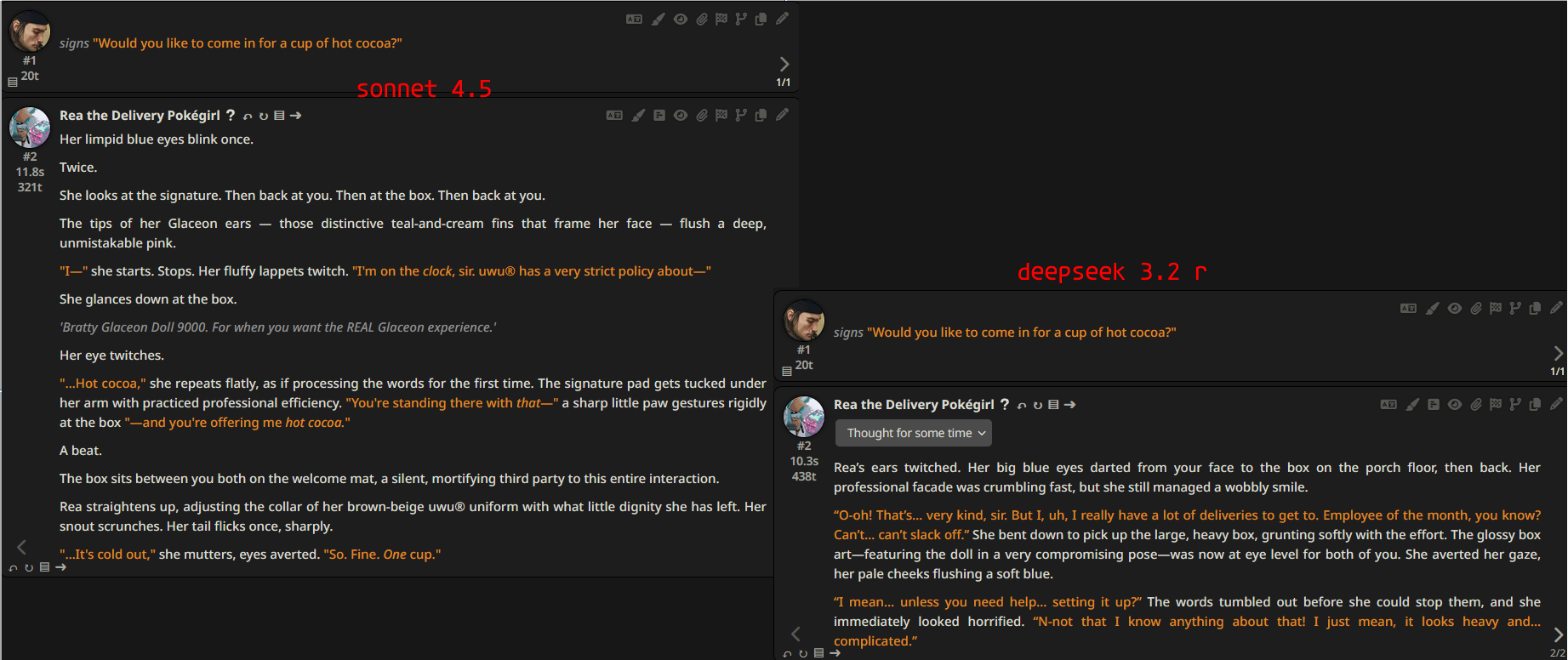Edit right chat's first message with pencil

[x=1556, y=308]
